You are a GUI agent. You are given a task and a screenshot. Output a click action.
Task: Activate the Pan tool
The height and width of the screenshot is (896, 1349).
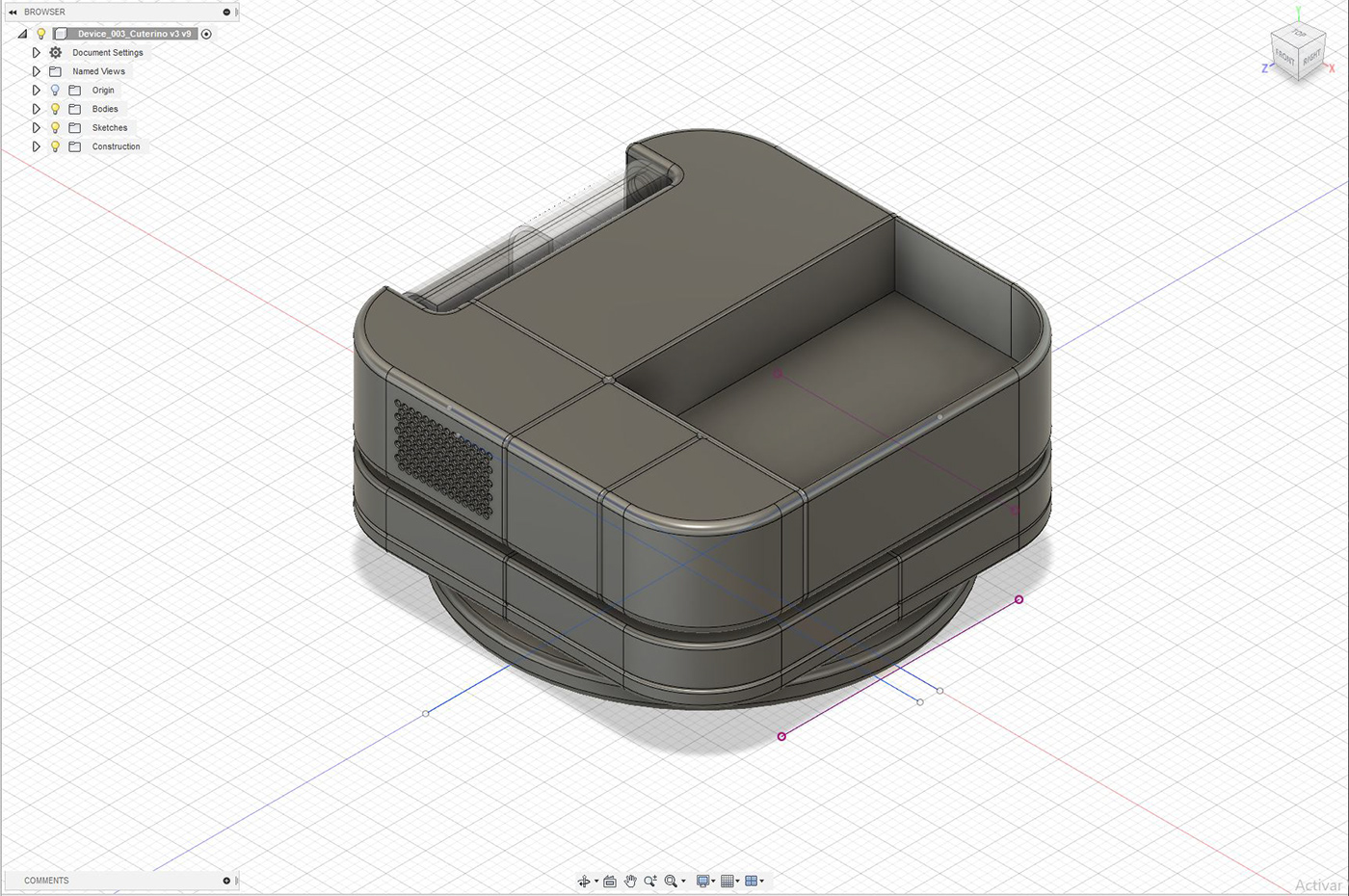pyautogui.click(x=630, y=881)
